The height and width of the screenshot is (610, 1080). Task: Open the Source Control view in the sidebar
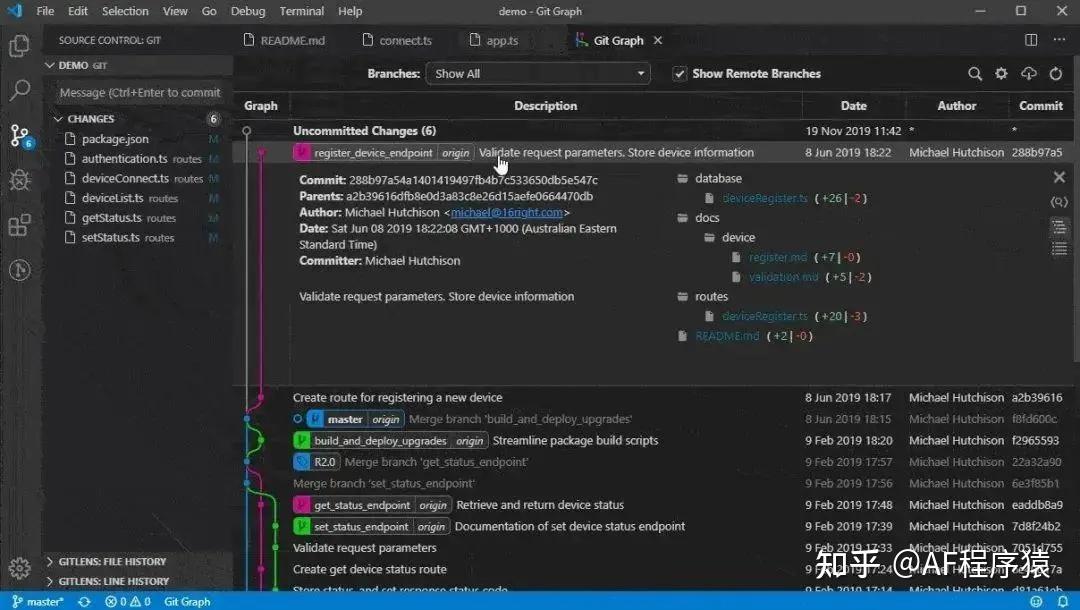pyautogui.click(x=20, y=134)
